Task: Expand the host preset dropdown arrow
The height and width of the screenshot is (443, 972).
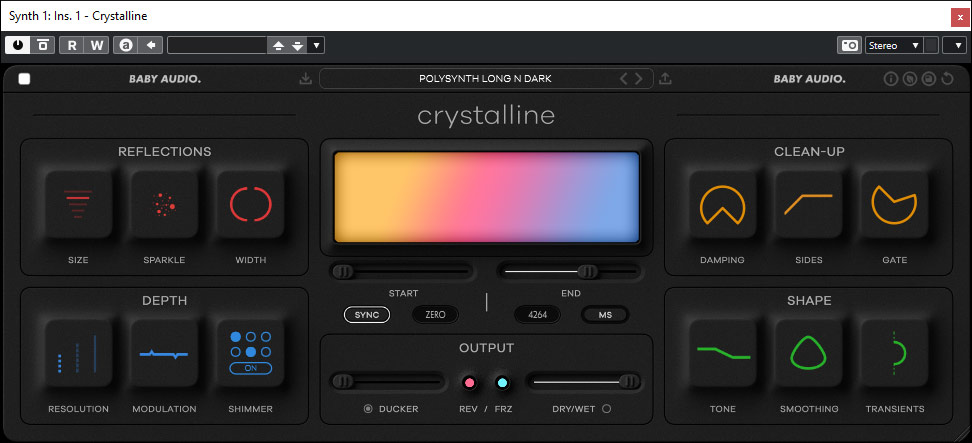Action: pyautogui.click(x=317, y=45)
